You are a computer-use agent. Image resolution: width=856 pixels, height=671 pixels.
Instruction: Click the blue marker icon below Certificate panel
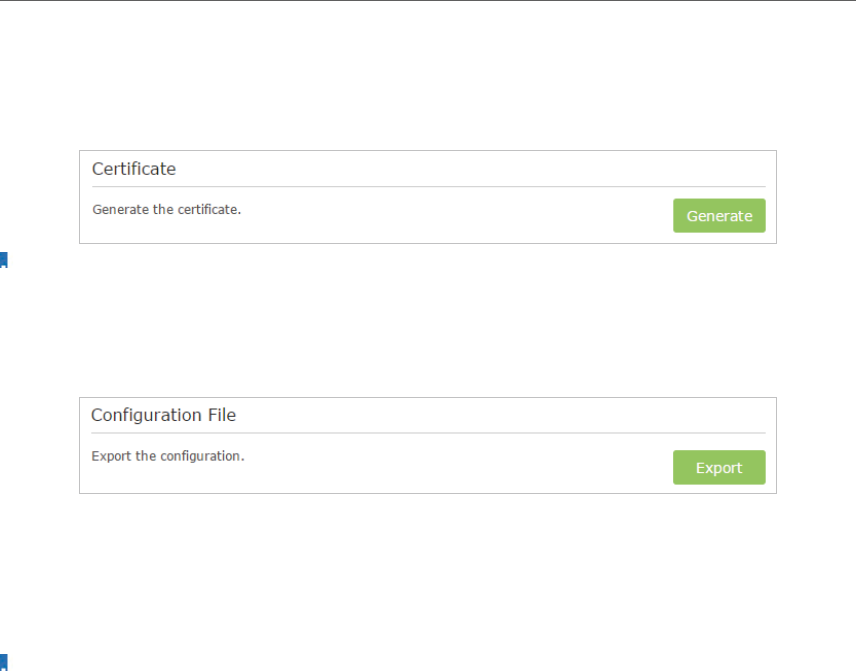(3, 262)
